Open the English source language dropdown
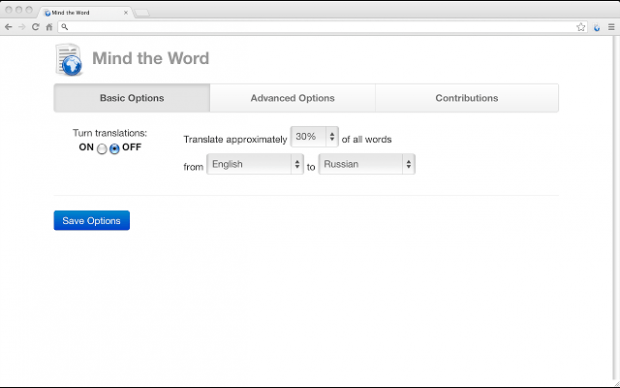This screenshot has height=388, width=620. click(x=255, y=164)
